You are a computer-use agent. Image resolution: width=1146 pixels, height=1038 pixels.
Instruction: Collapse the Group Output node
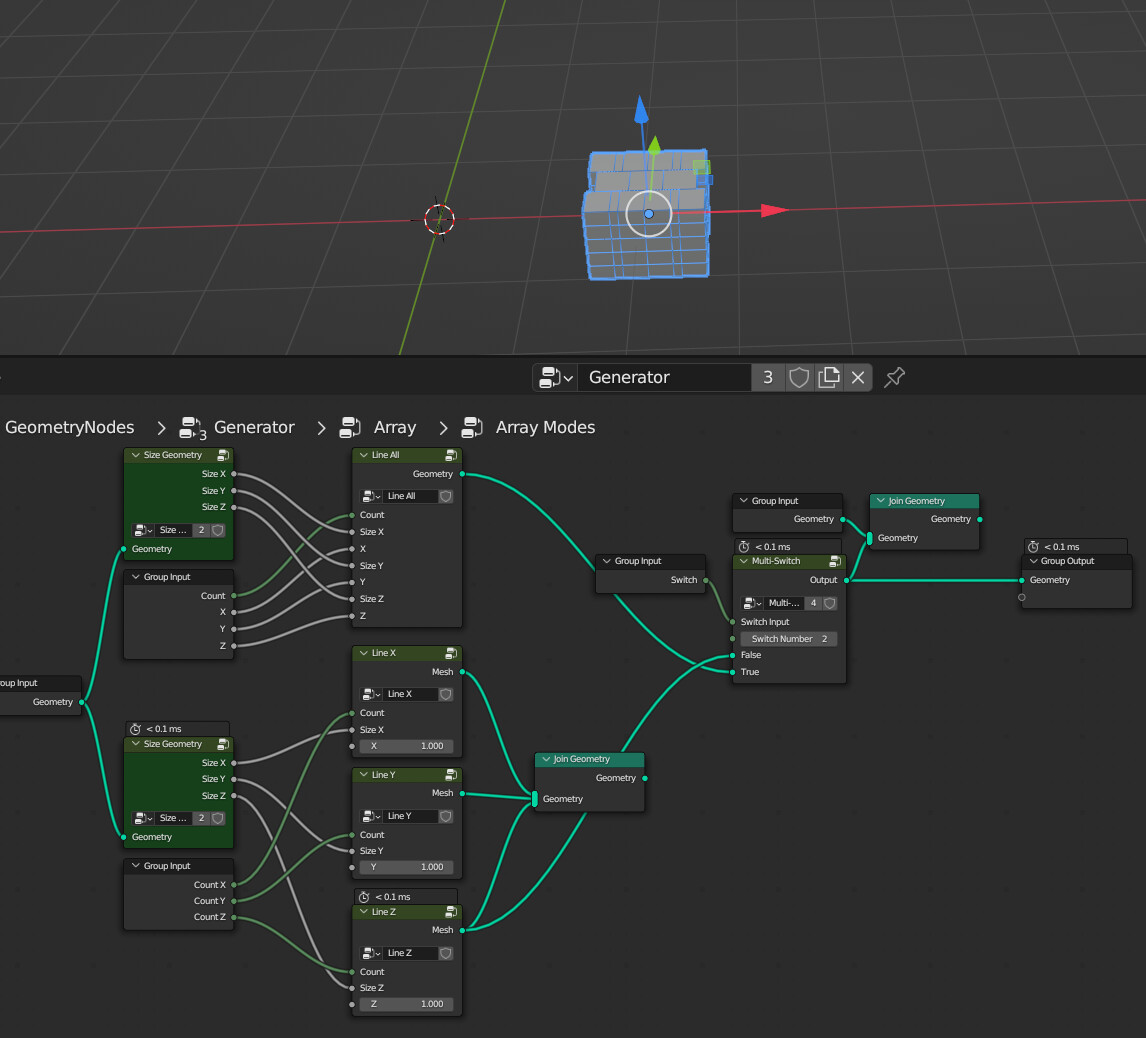pyautogui.click(x=1033, y=561)
